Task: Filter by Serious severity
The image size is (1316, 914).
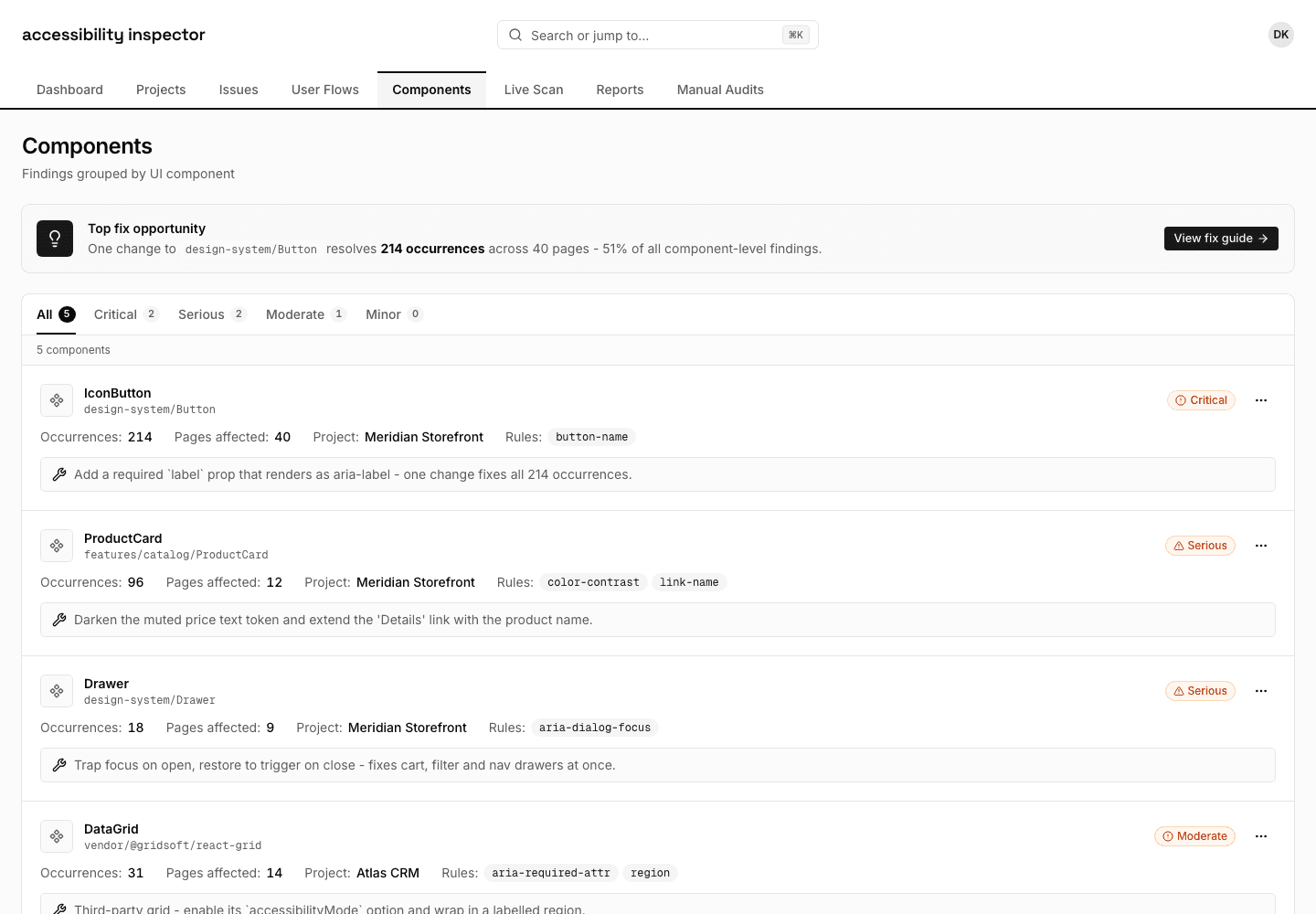Action: [x=212, y=314]
